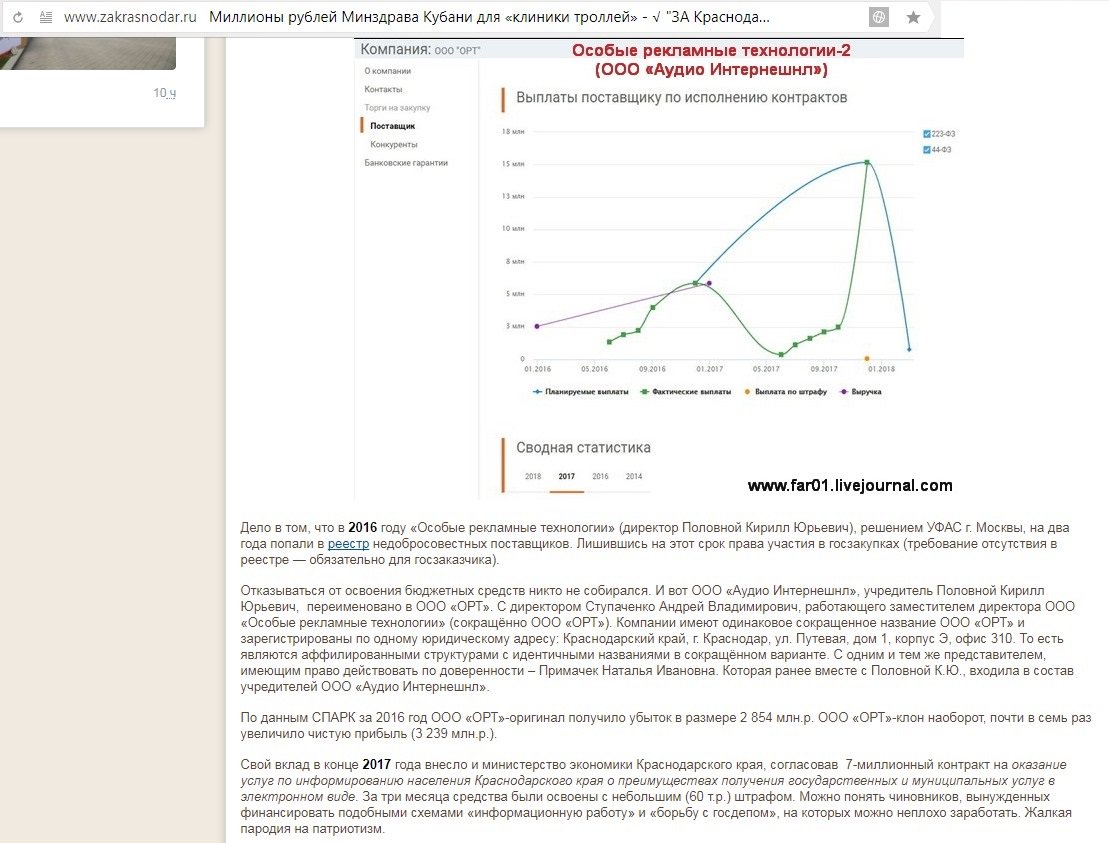The width and height of the screenshot is (1109, 843).
Task: Click the first purple revenue point at 3 млн
Action: tap(537, 326)
